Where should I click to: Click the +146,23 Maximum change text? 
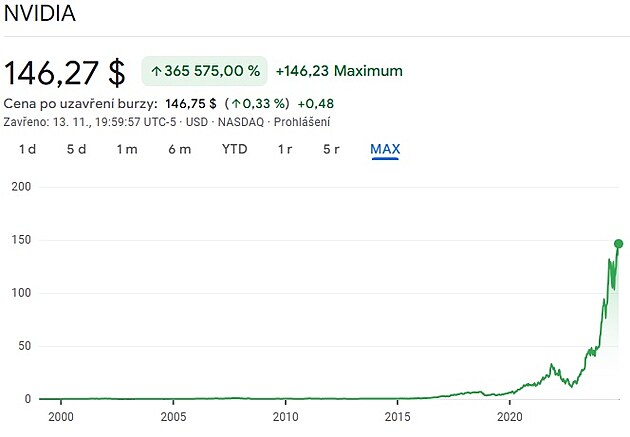coord(339,71)
